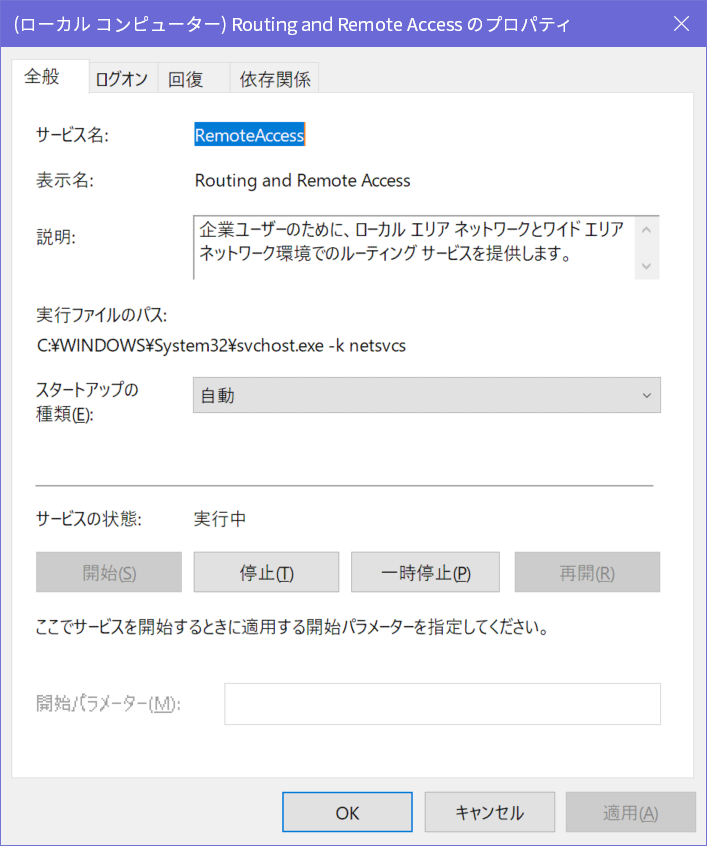Click the 適用(A) button
The image size is (707, 846).
[630, 813]
